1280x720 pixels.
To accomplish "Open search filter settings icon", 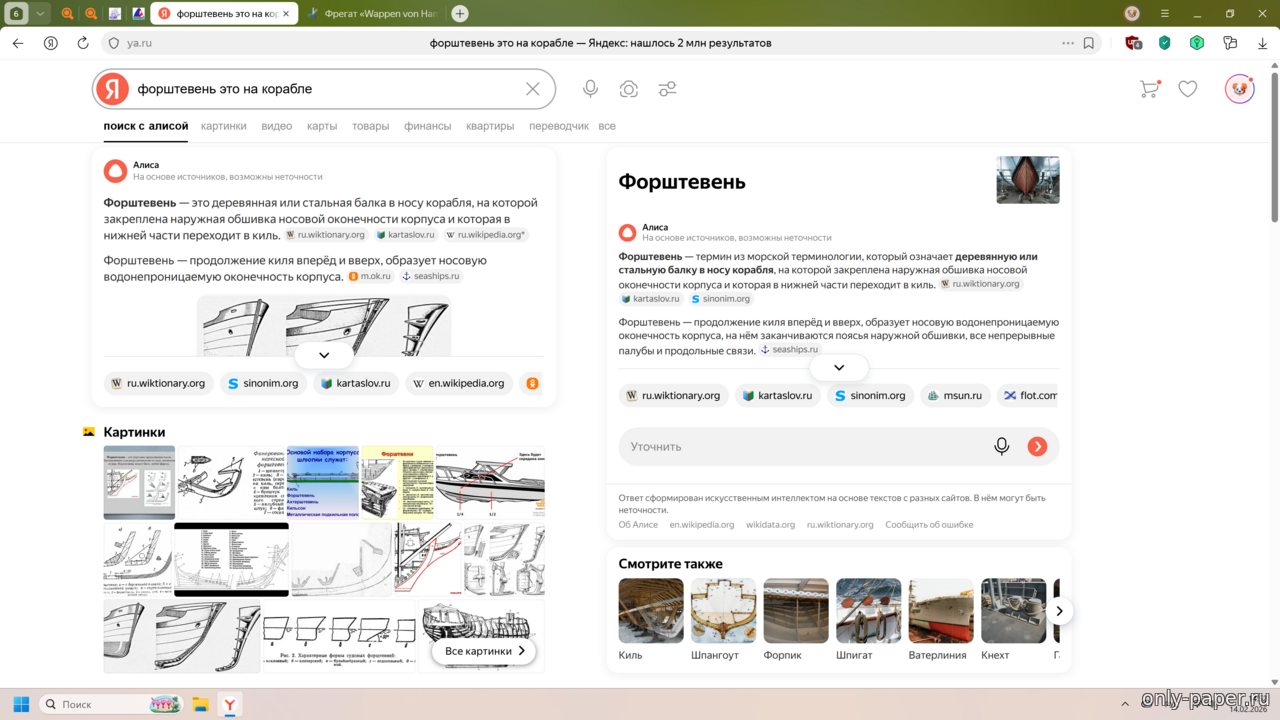I will click(x=667, y=89).
